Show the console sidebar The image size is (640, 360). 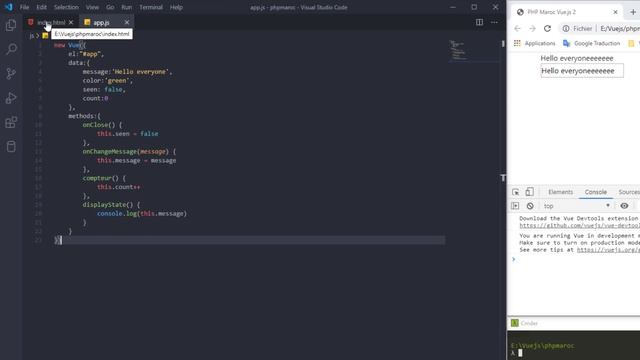pyautogui.click(x=515, y=206)
